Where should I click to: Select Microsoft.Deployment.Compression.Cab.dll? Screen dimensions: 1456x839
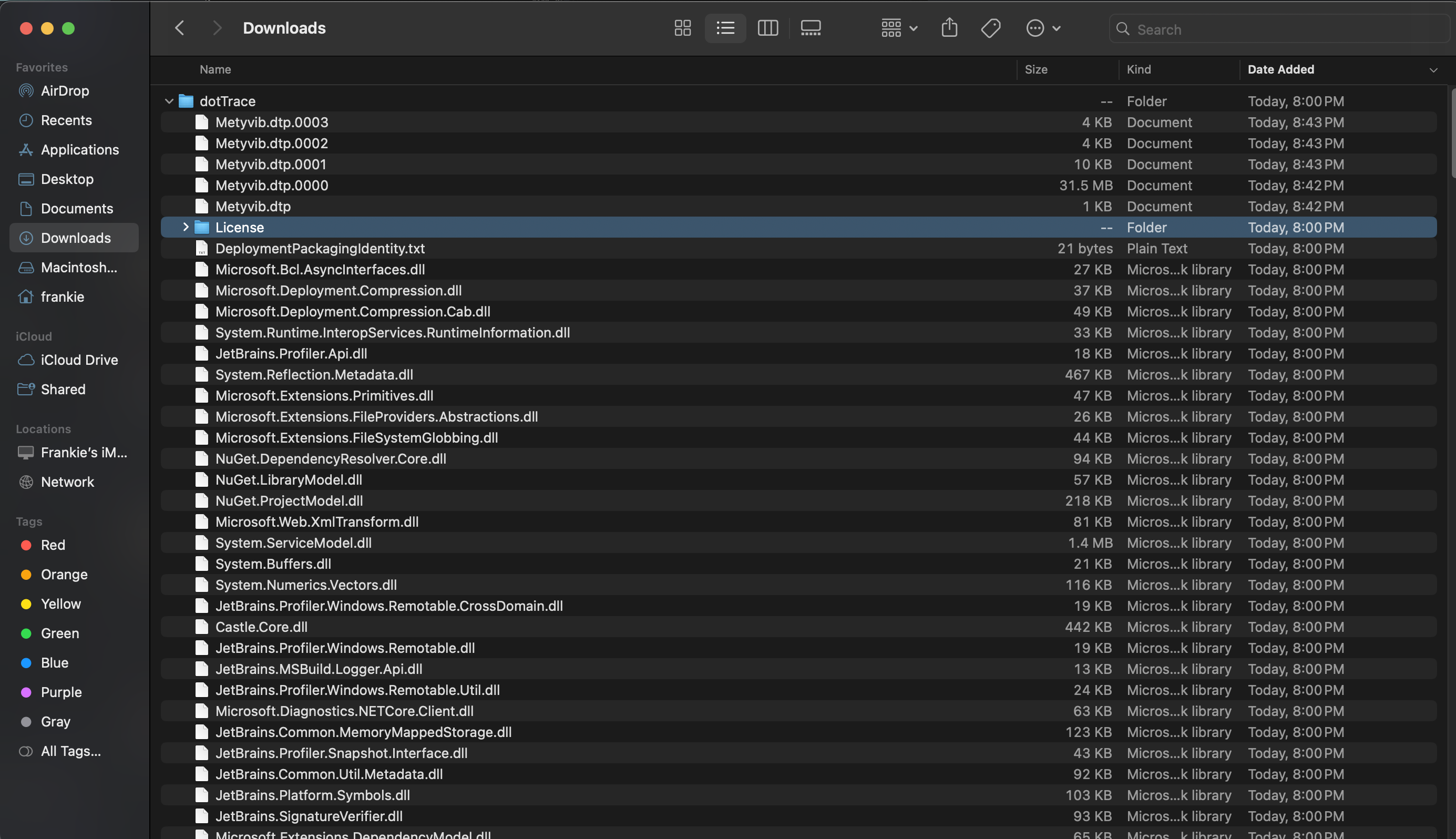click(798, 311)
